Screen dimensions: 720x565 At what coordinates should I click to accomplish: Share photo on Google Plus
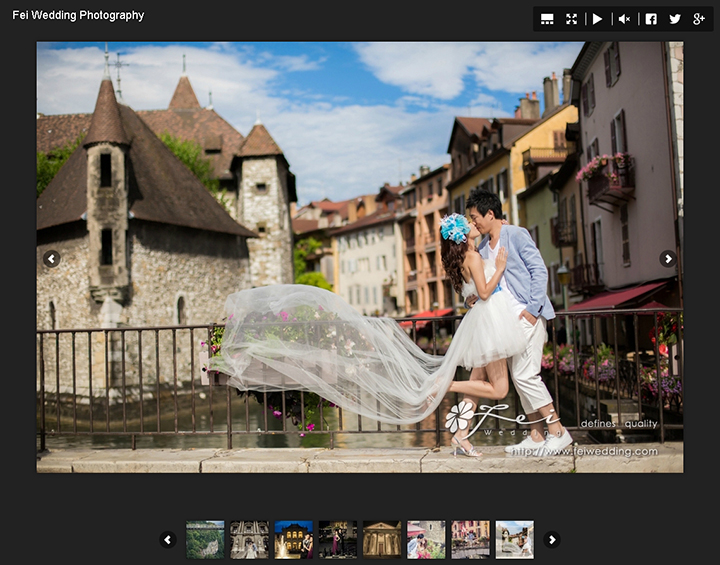click(699, 19)
